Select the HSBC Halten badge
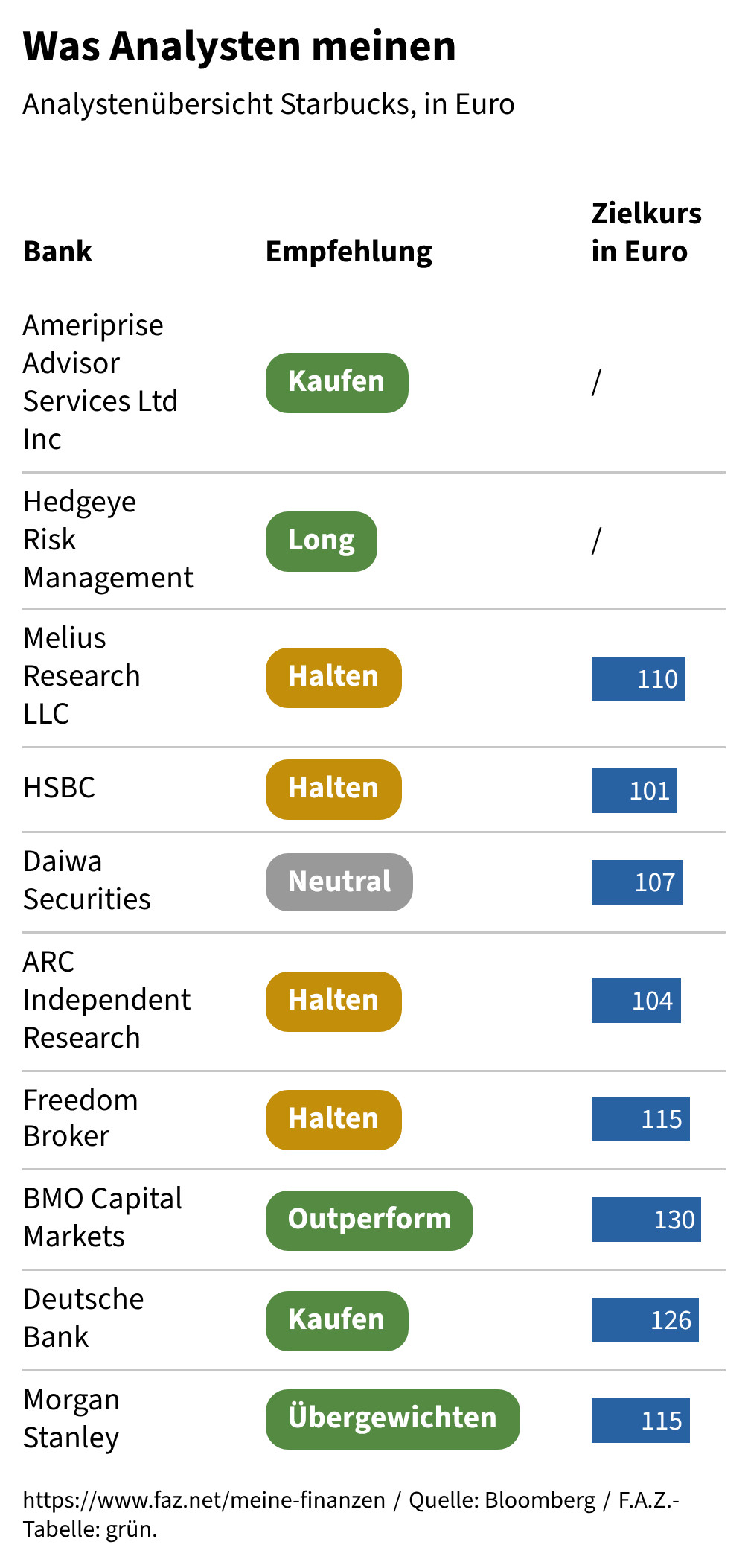Viewport: 748px width, 1568px height. point(333,789)
